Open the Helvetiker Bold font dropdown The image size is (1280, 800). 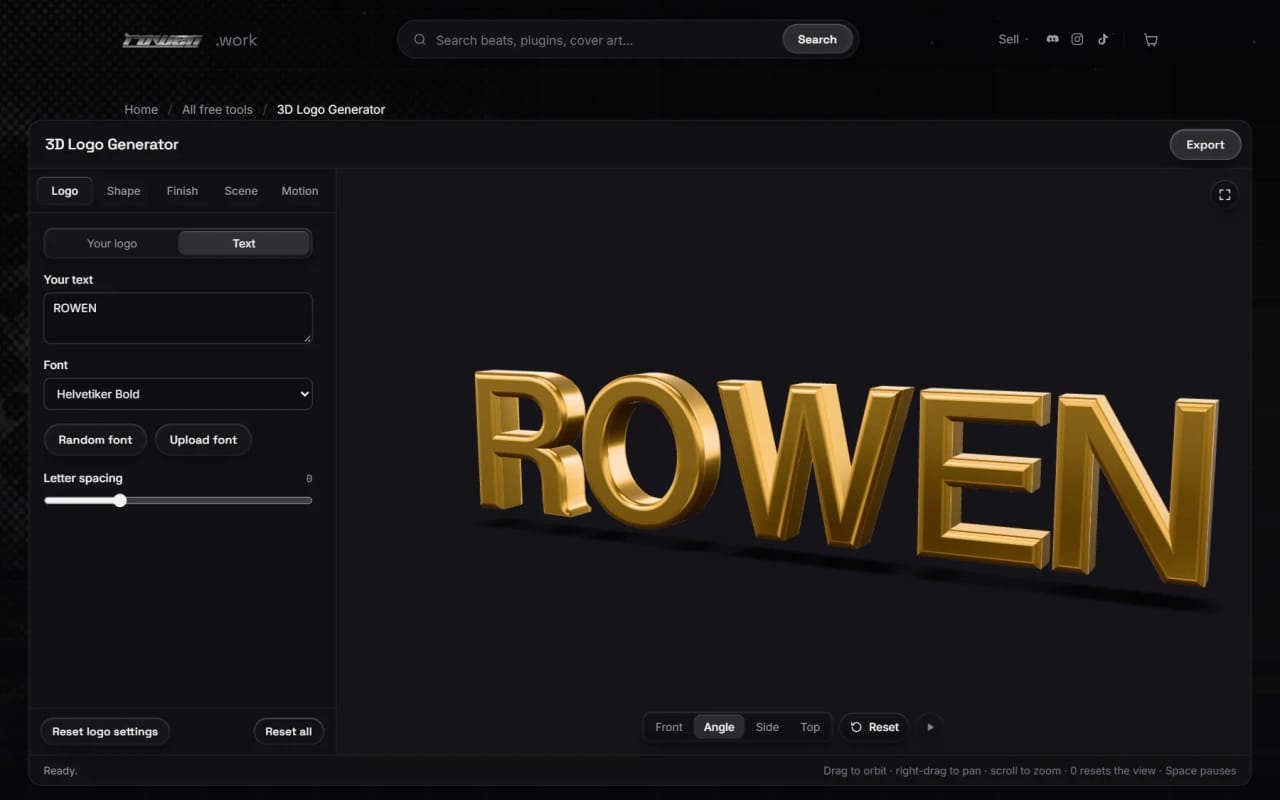178,394
